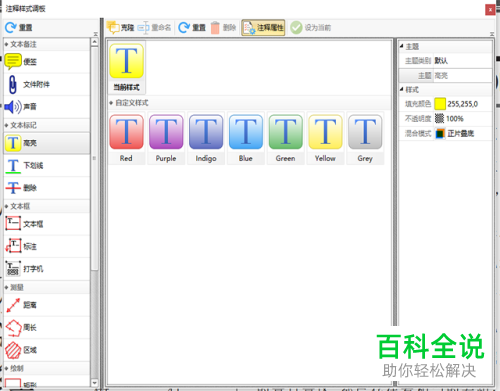Viewport: 500px width, 391px height.
Task: Collapse the 样式 properties group
Action: (402, 89)
